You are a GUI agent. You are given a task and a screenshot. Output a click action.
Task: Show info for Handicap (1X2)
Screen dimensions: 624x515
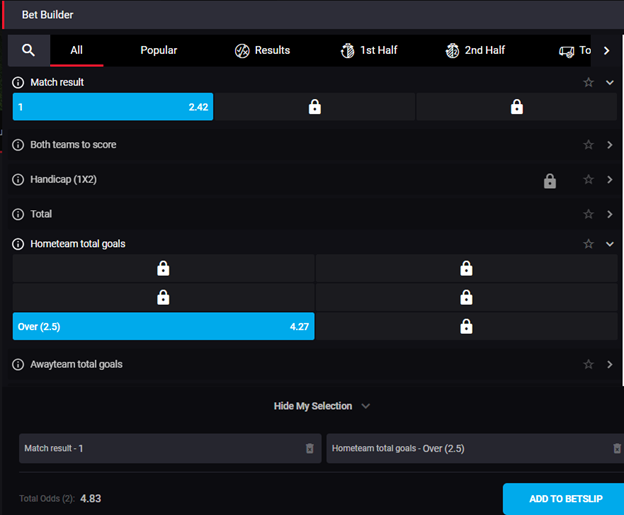[18, 179]
